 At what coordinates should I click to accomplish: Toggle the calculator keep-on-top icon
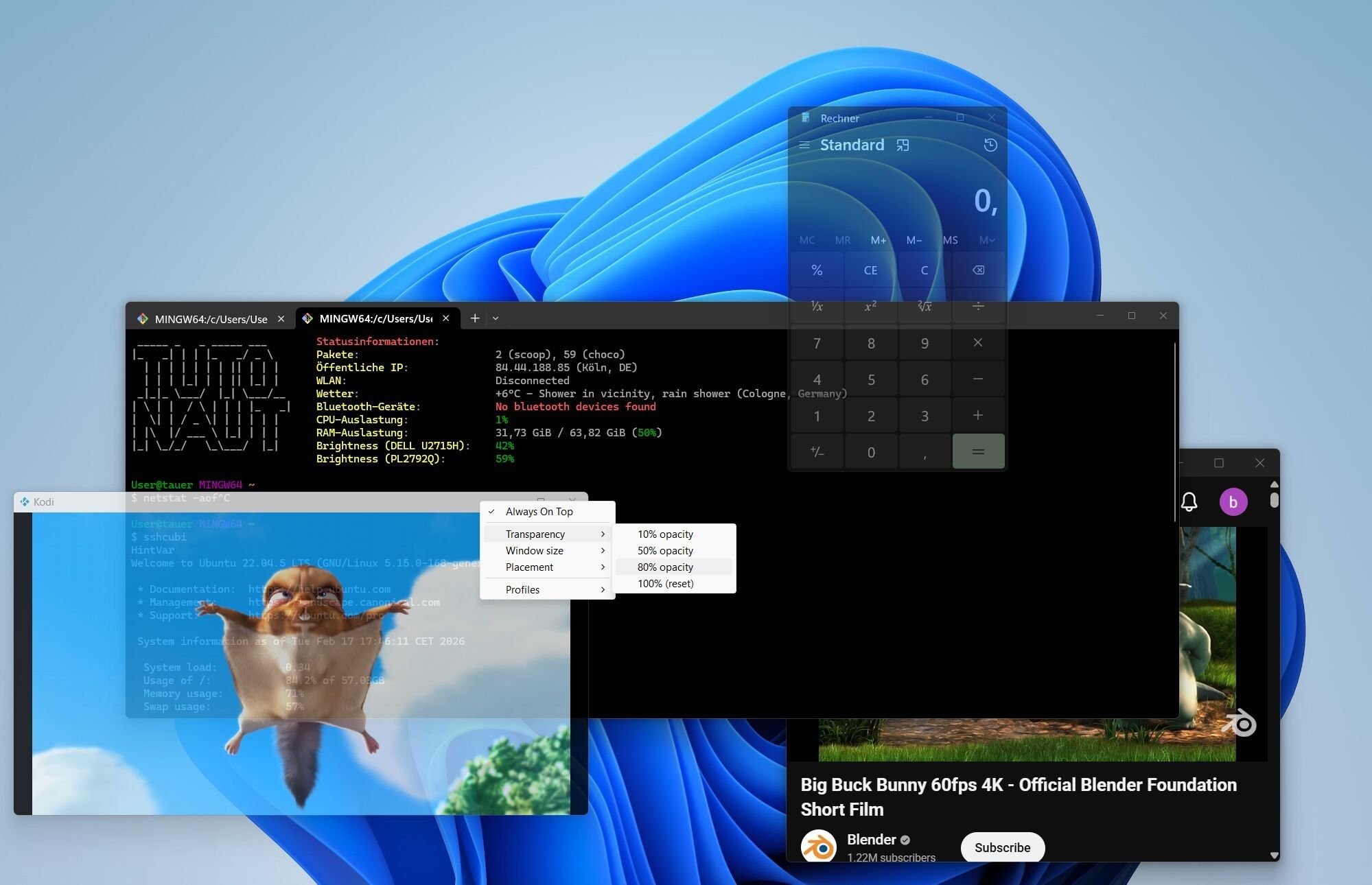pos(903,145)
